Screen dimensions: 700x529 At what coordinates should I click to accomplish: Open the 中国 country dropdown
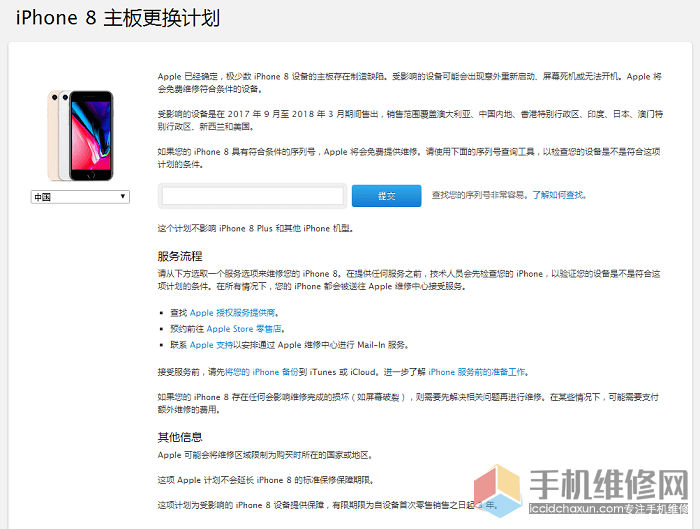pyautogui.click(x=80, y=197)
